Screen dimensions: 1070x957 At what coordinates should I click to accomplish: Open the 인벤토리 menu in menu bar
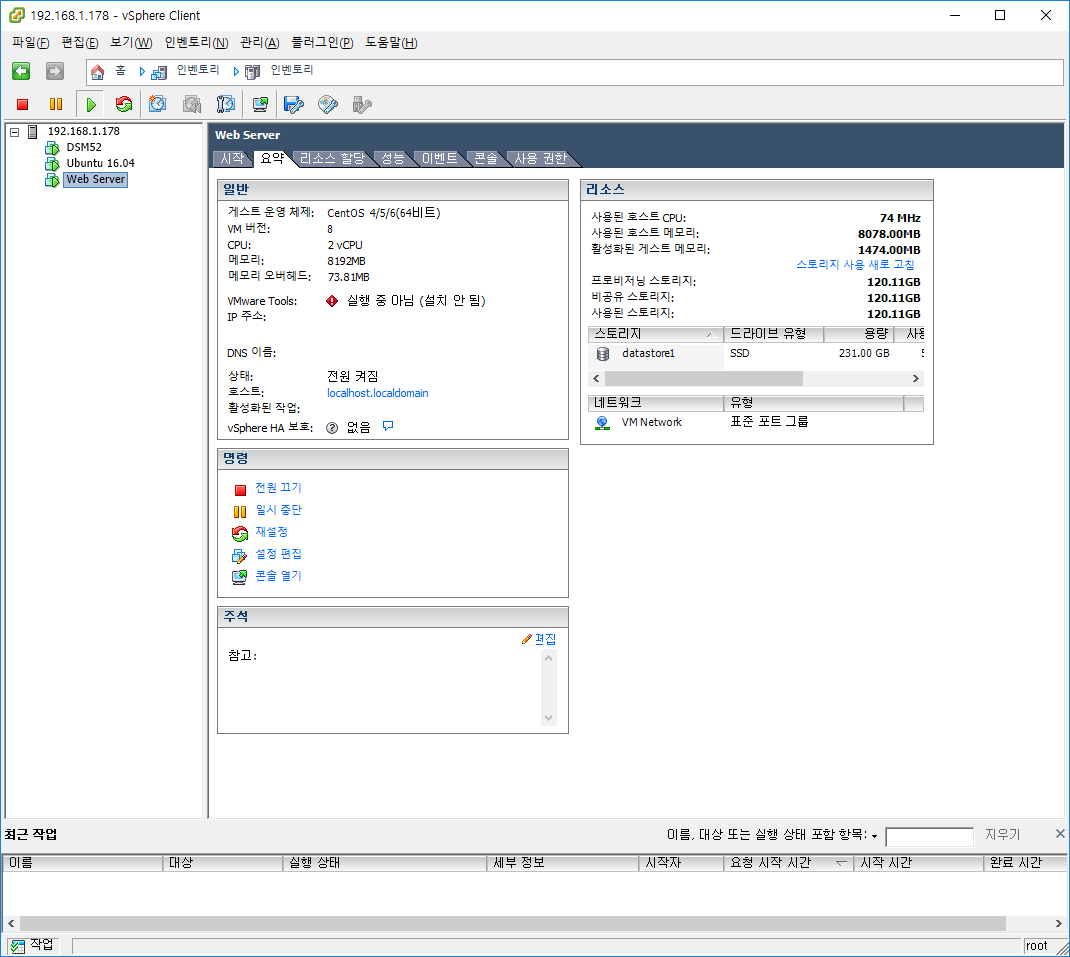(x=196, y=42)
